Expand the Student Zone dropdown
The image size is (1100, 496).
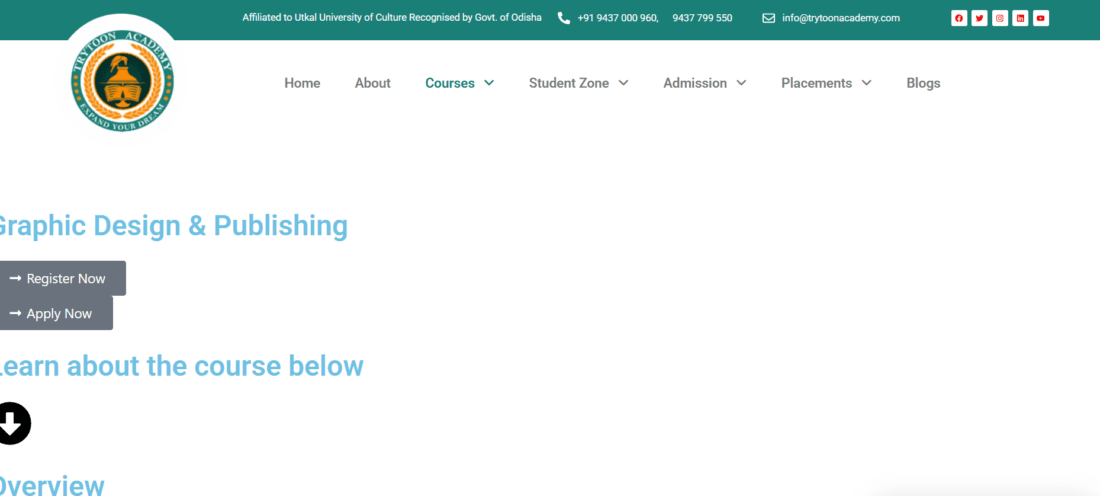point(578,83)
